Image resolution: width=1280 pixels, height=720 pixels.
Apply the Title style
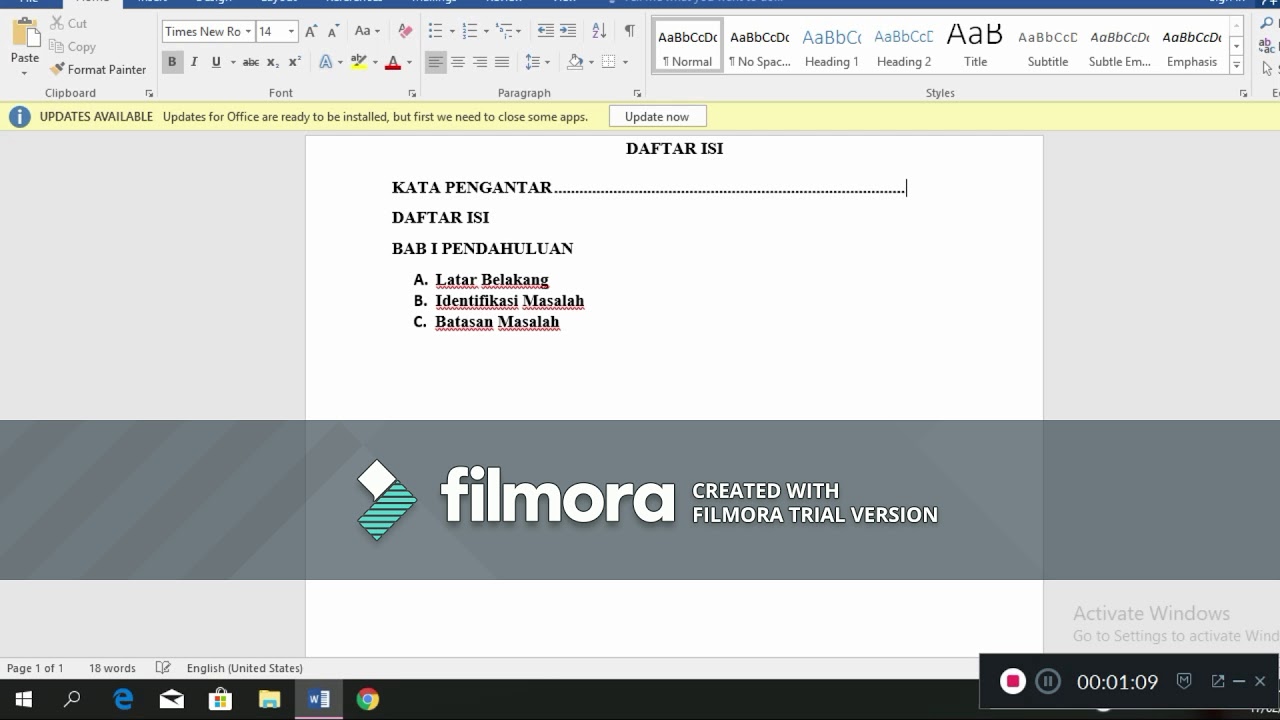[x=976, y=46]
